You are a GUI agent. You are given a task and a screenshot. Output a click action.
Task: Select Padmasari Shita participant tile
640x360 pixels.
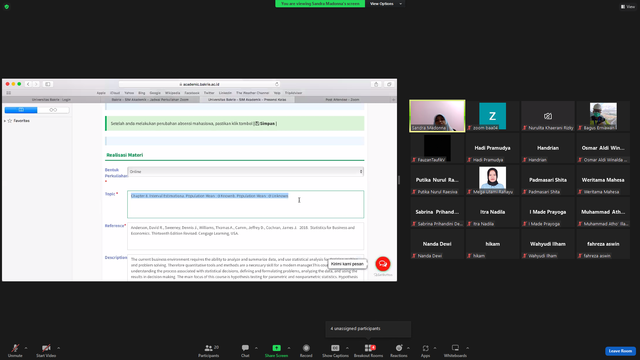pyautogui.click(x=548, y=180)
